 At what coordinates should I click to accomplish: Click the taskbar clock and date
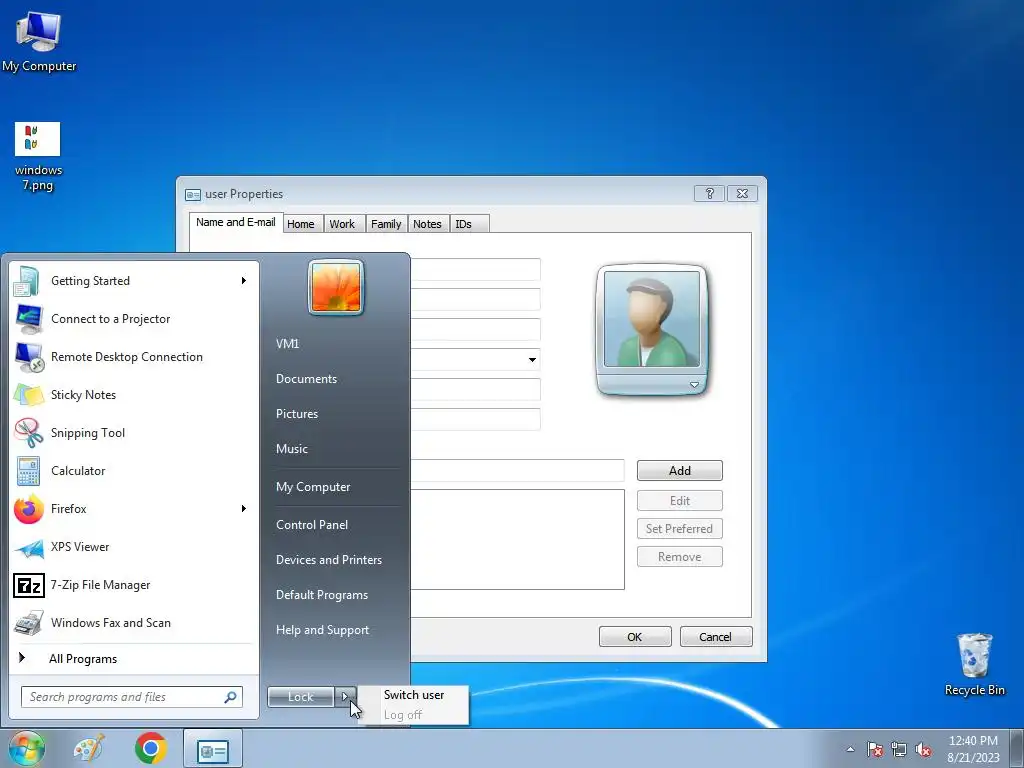[973, 748]
